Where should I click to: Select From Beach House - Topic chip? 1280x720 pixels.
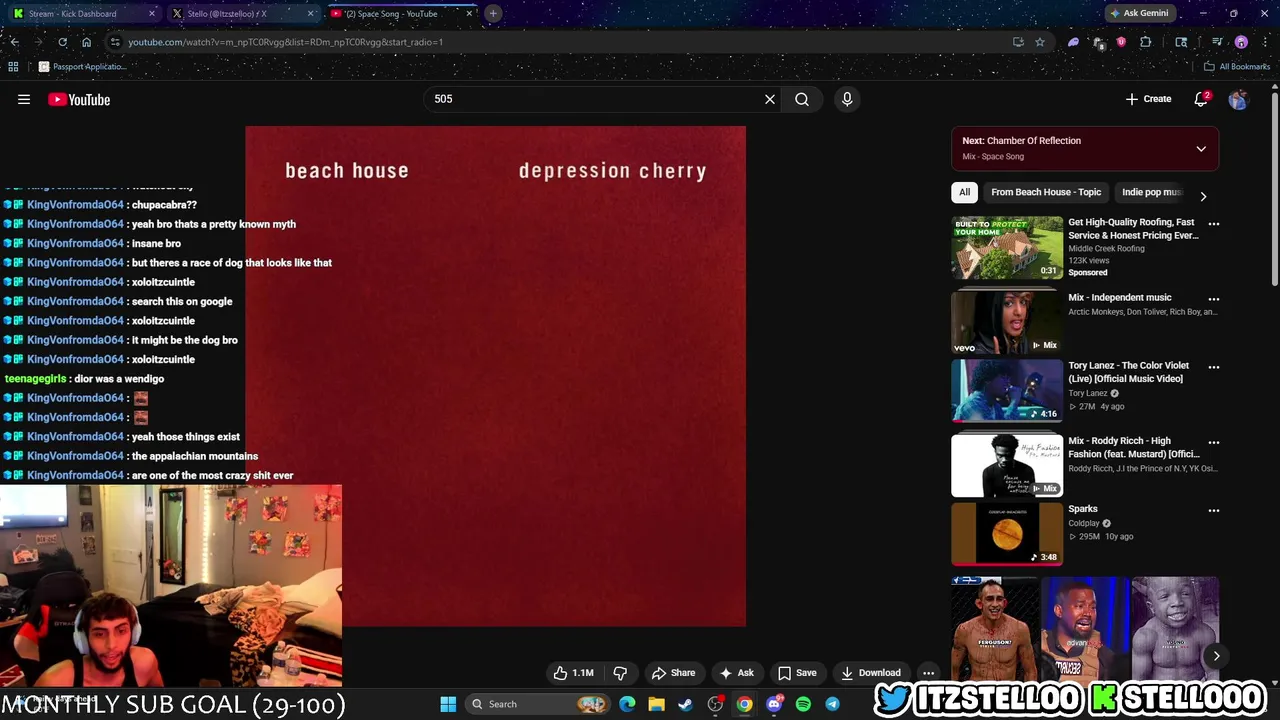pos(1046,192)
